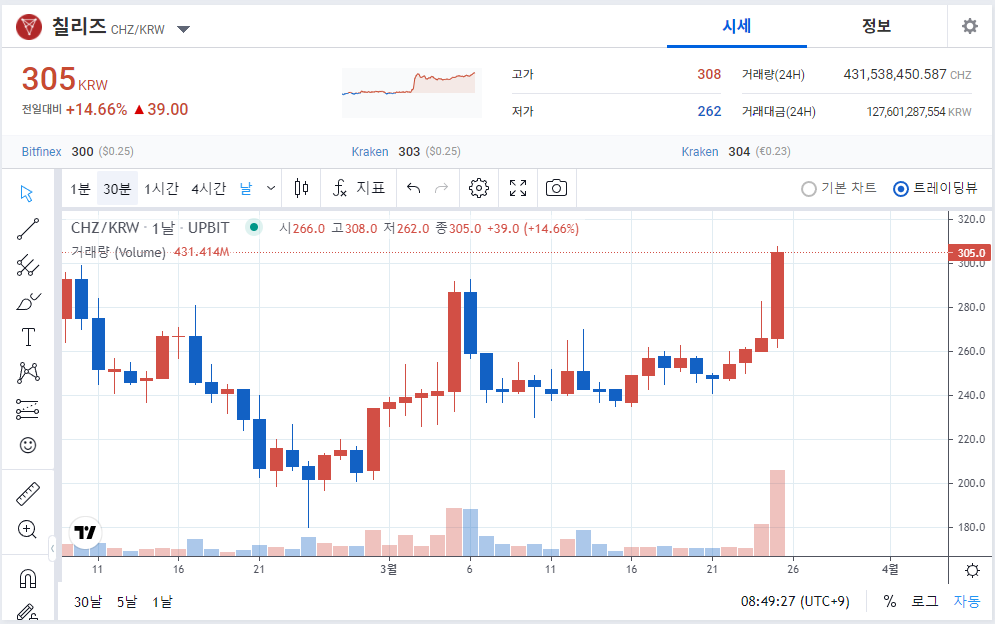
Task: Click the price axis settings gear
Action: click(x=972, y=570)
